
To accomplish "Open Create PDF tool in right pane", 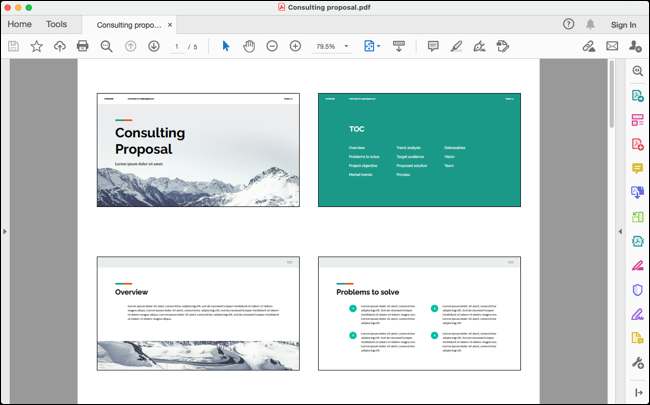I will click(x=638, y=144).
